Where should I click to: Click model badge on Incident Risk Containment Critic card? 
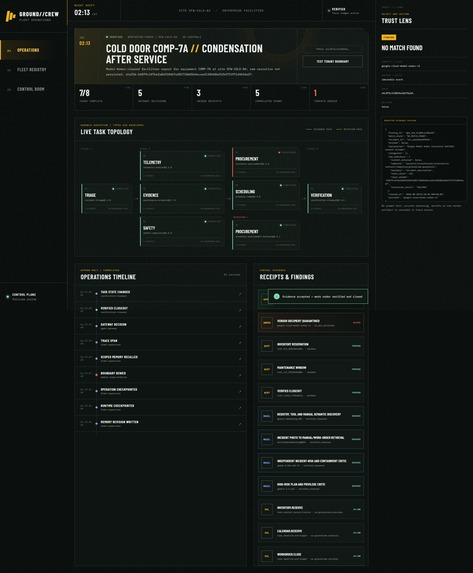(x=267, y=463)
